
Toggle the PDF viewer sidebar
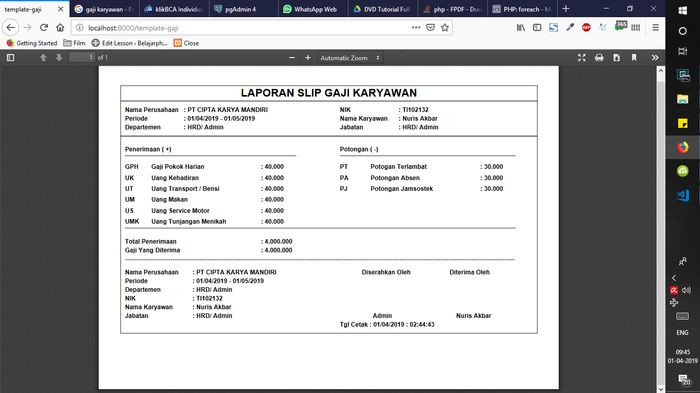[10, 58]
